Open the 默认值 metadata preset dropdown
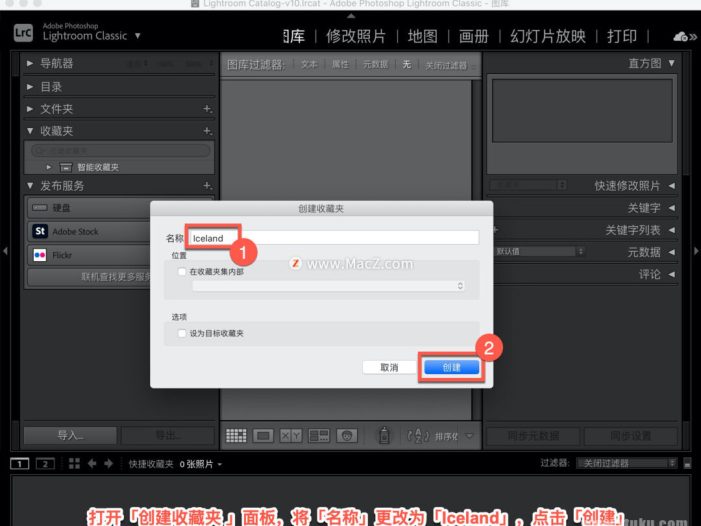Viewport: 701px width, 526px height. point(539,252)
